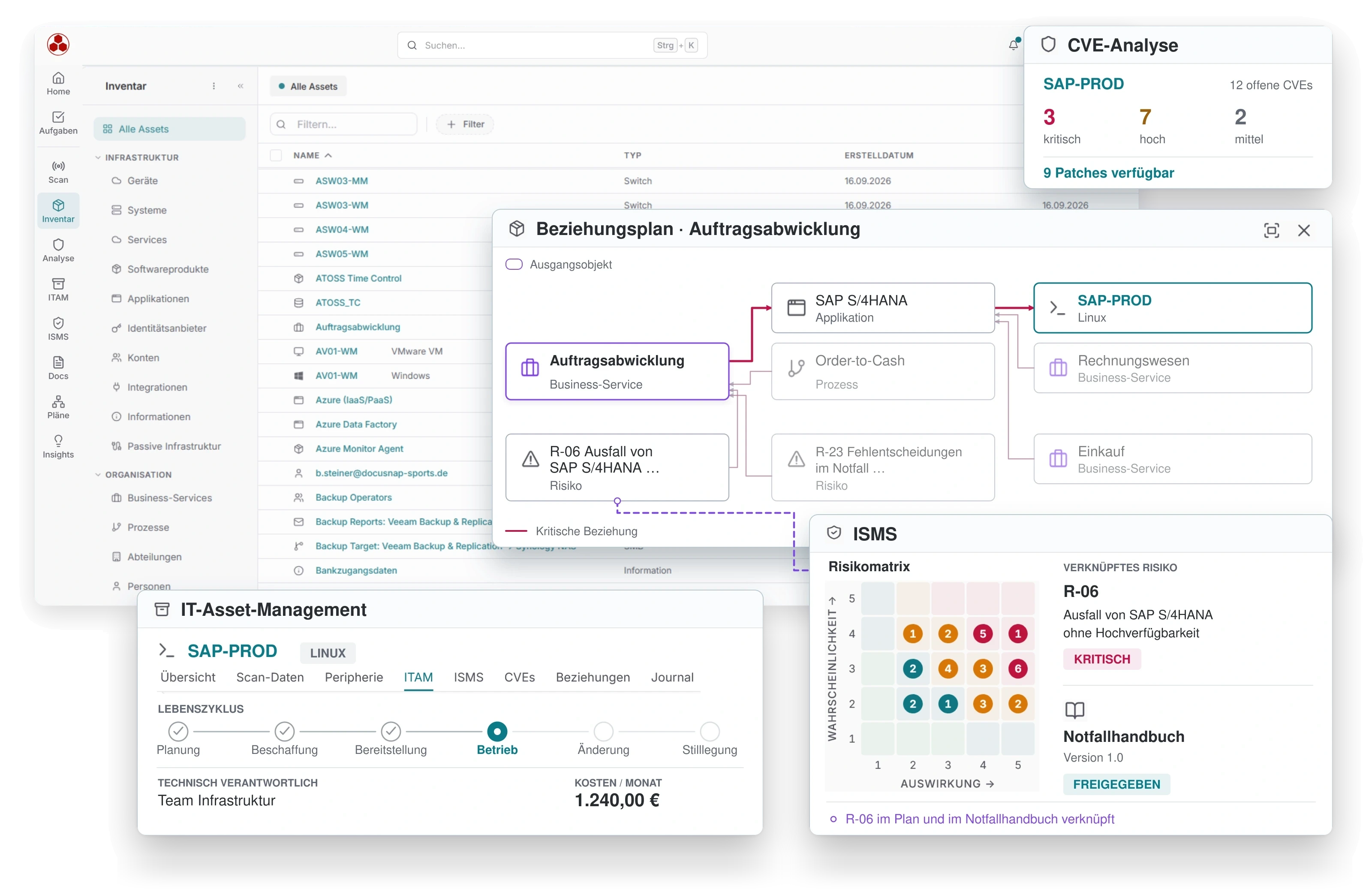Select the Beschaffung lifecycle step

284,731
